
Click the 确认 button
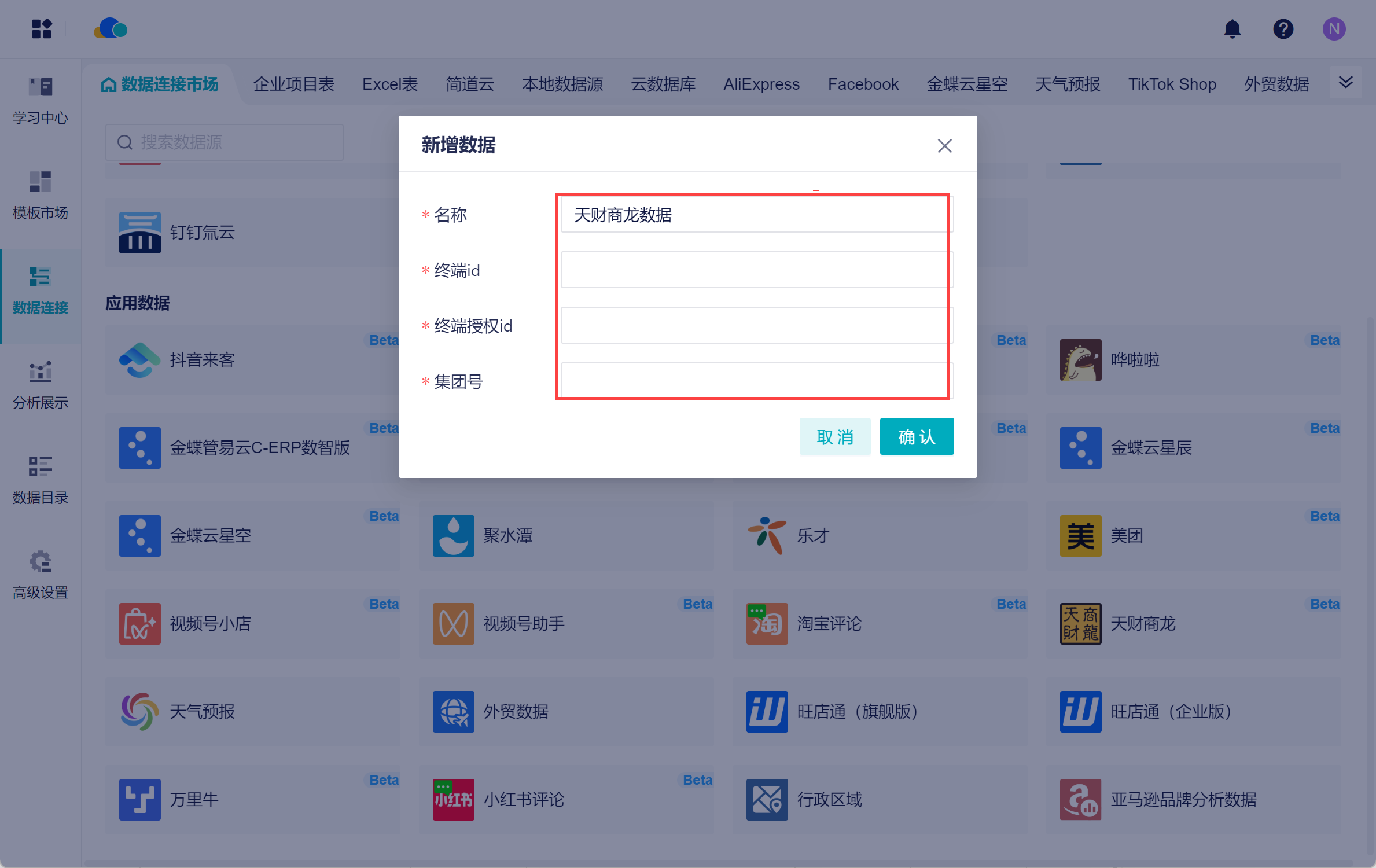coord(917,437)
